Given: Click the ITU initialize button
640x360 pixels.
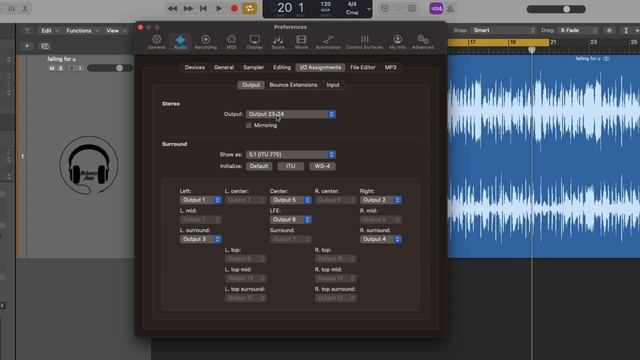Looking at the screenshot, I should [x=291, y=166].
